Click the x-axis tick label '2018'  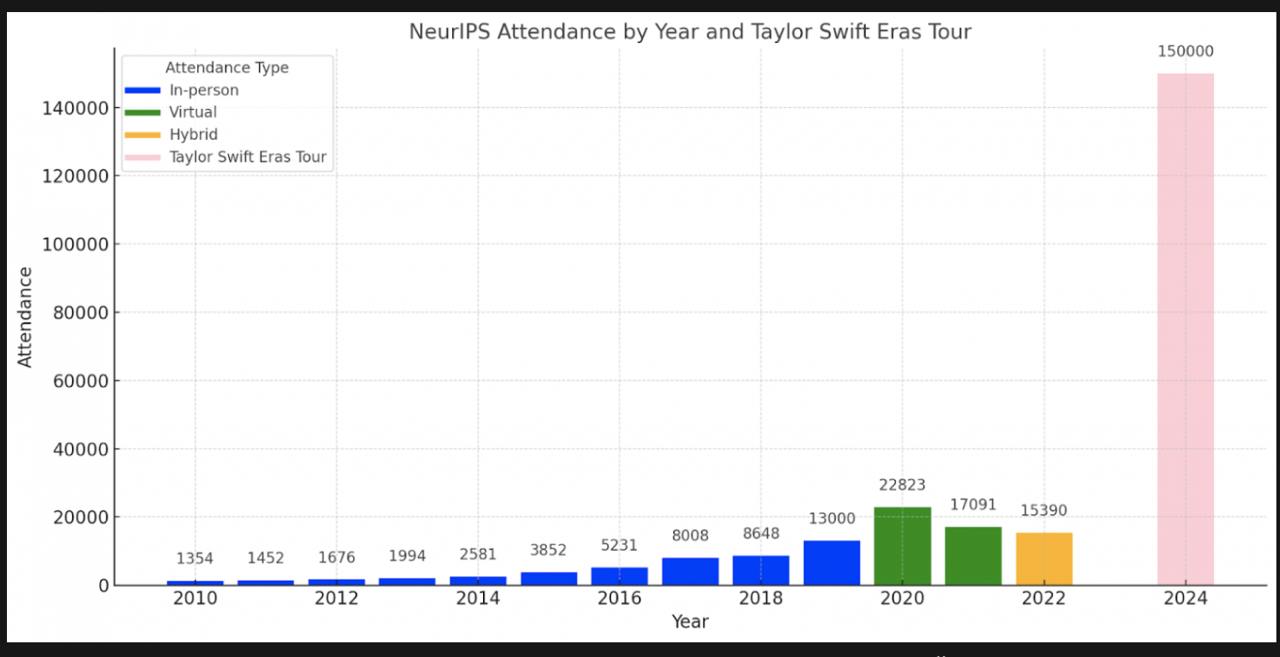click(x=761, y=599)
